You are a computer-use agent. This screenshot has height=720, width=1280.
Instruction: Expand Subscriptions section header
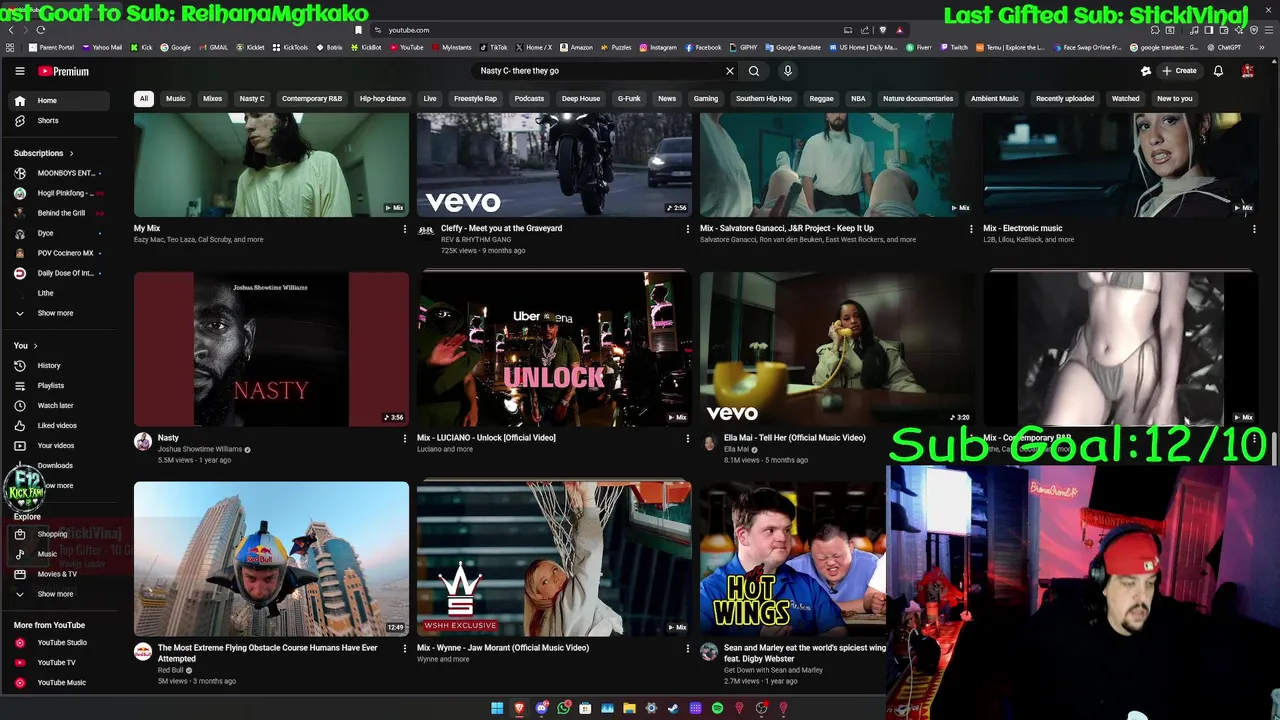pyautogui.click(x=44, y=153)
